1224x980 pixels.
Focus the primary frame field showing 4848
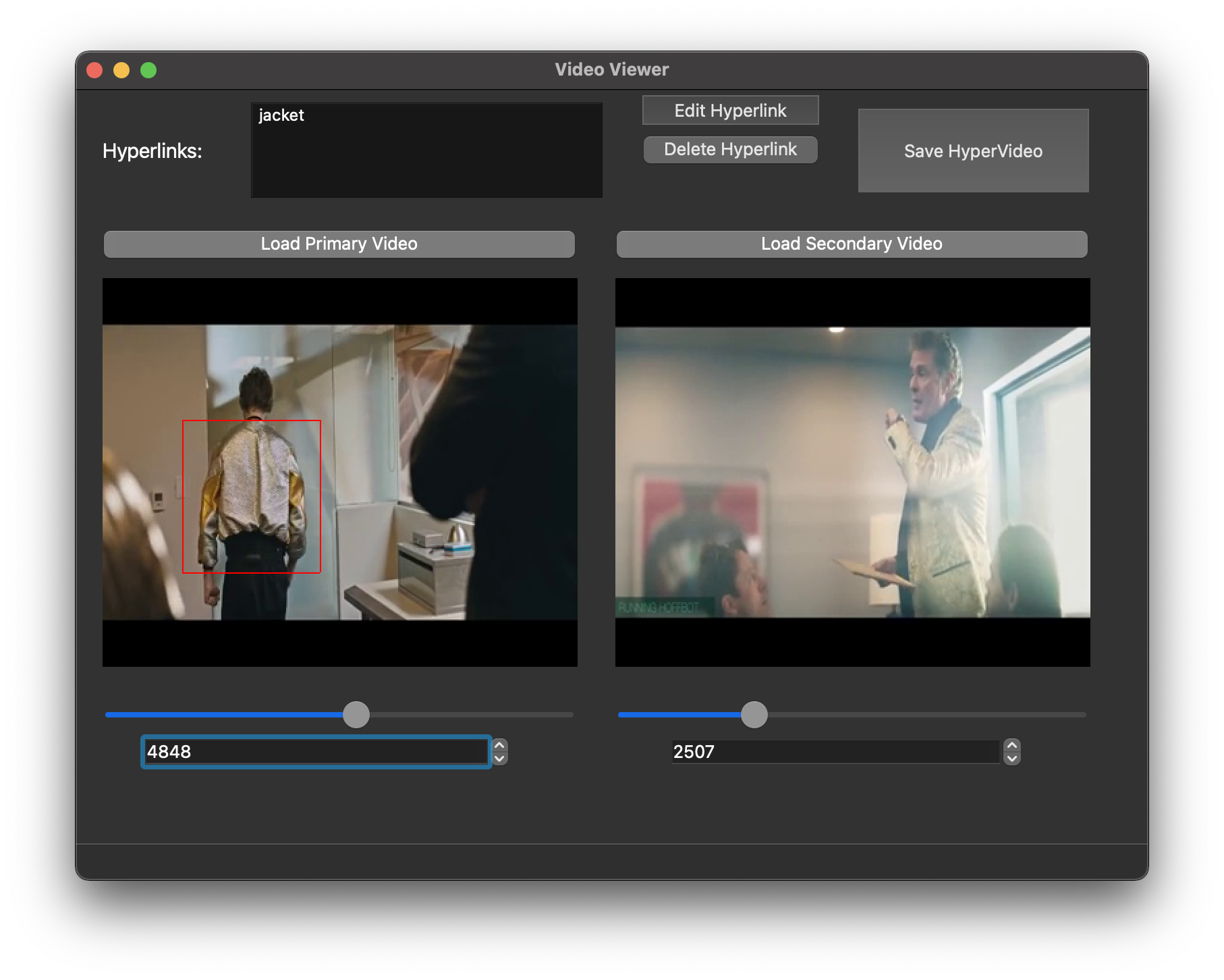(316, 752)
